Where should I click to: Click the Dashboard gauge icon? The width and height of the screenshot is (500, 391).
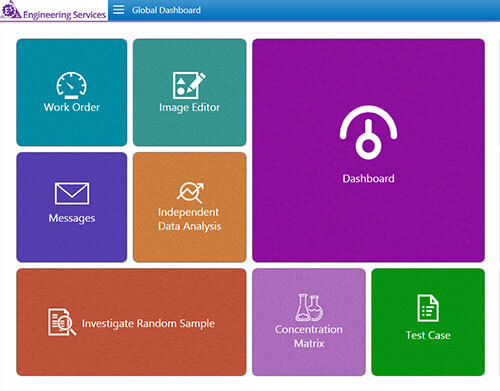[368, 133]
